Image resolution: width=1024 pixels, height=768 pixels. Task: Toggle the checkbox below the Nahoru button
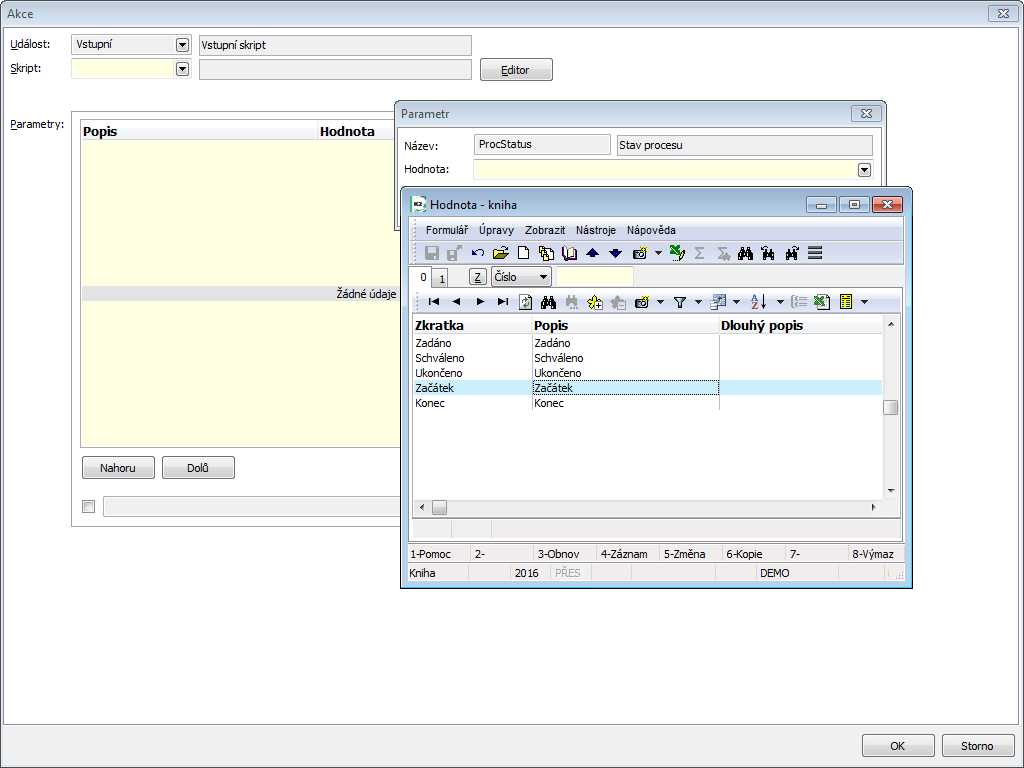pyautogui.click(x=88, y=507)
